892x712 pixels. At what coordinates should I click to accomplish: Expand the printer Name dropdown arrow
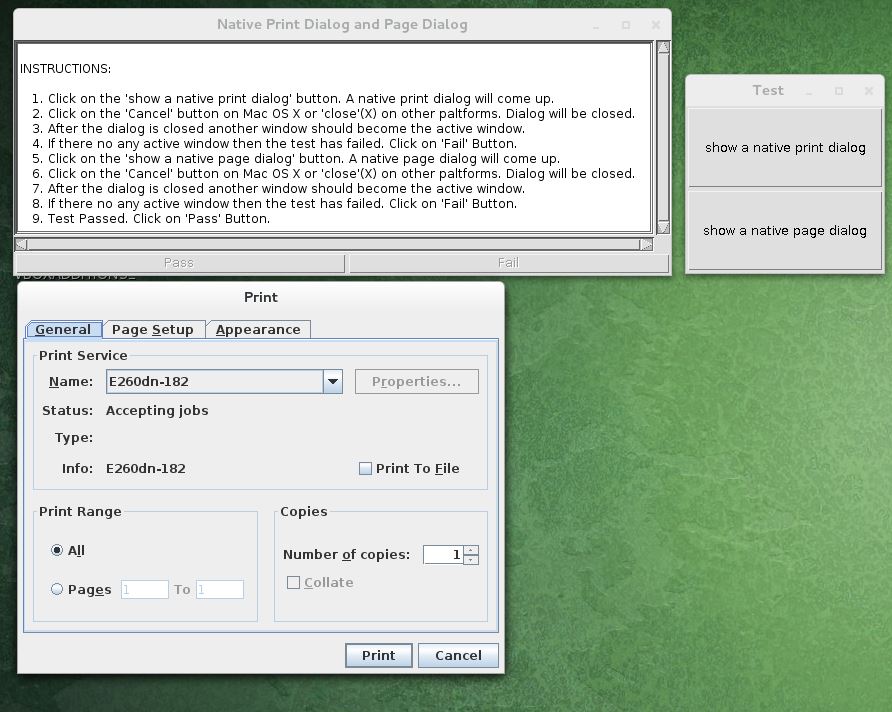(x=333, y=381)
